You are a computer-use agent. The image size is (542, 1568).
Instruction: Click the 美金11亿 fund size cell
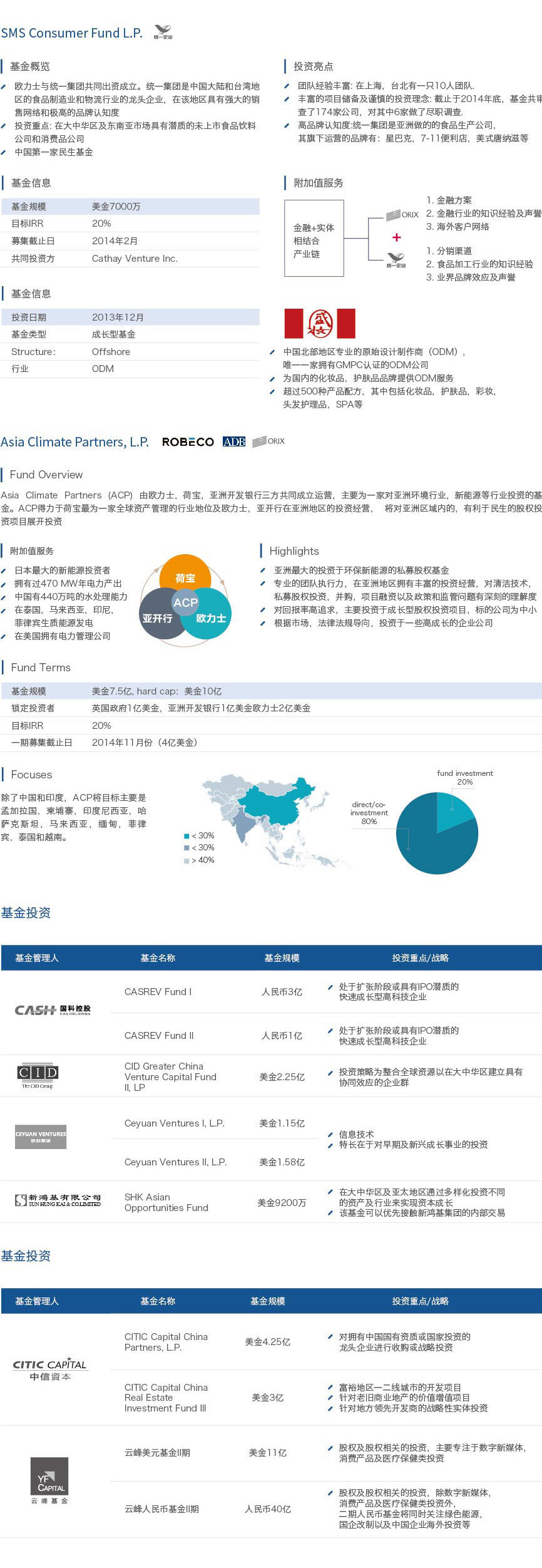tap(267, 1453)
